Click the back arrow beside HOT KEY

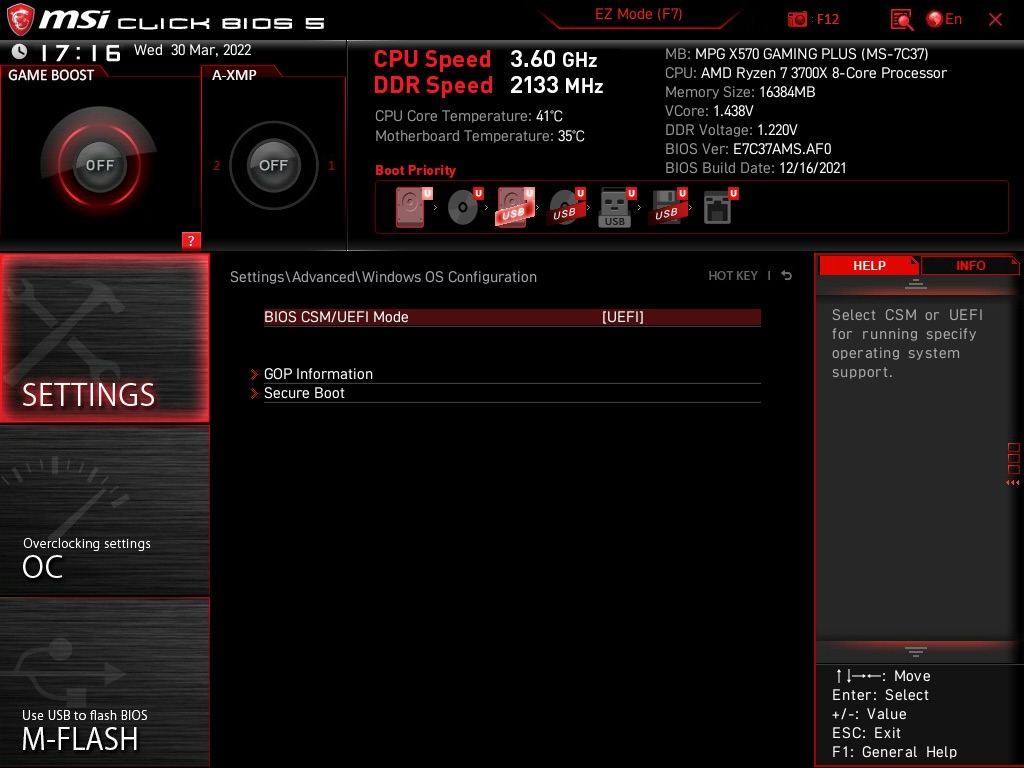pyautogui.click(x=786, y=274)
